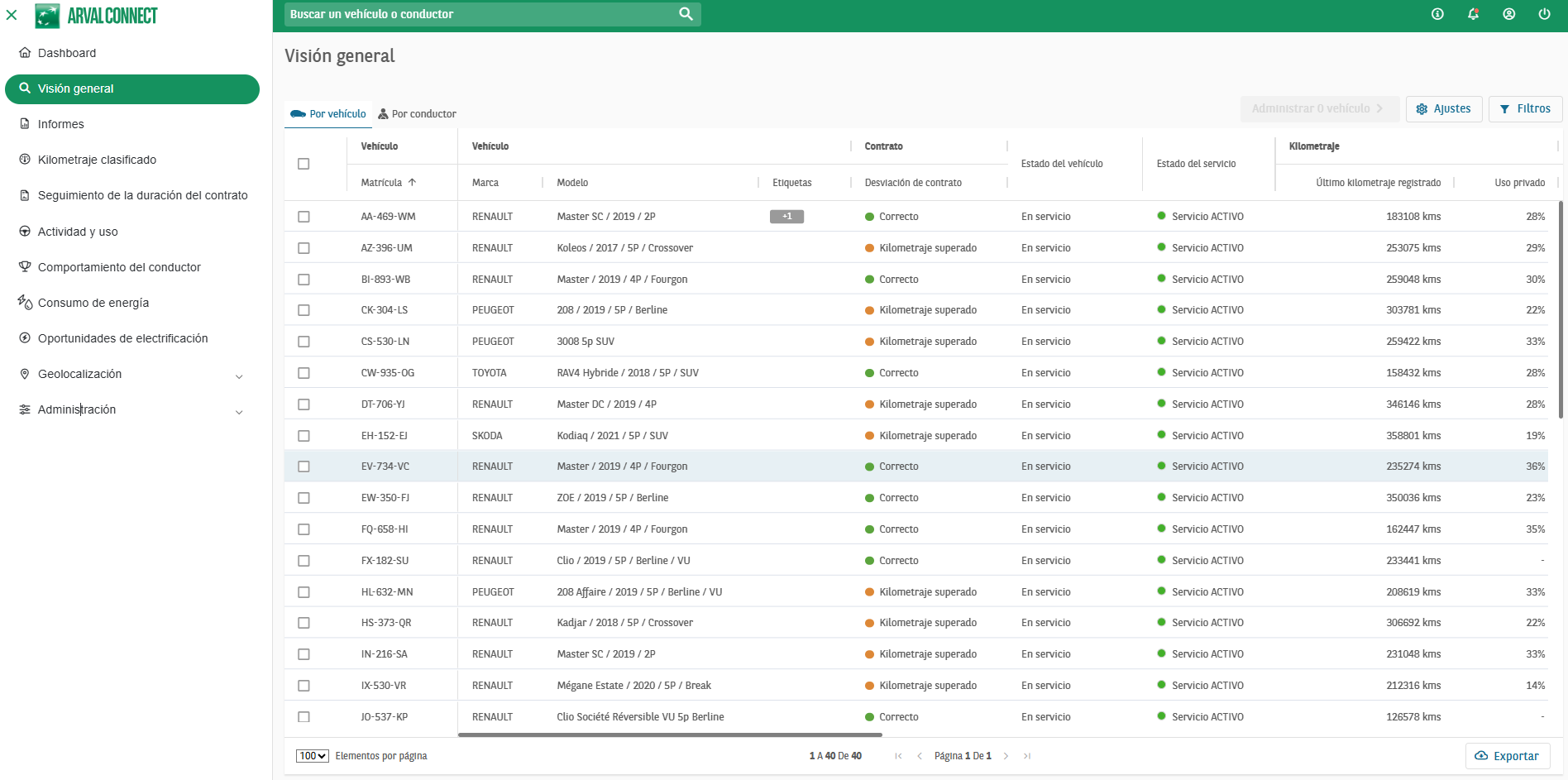This screenshot has width=1568, height=780.
Task: Switch to the Por vehículo tab
Action: tap(328, 114)
